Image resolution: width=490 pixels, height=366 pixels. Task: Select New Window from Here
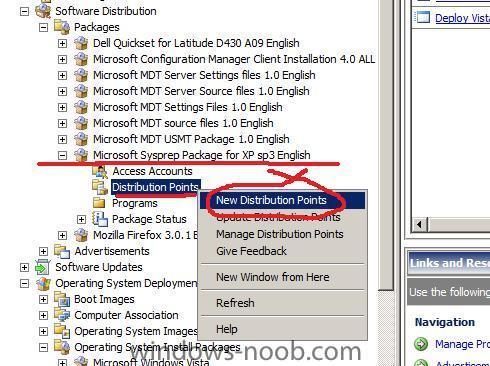point(282,277)
